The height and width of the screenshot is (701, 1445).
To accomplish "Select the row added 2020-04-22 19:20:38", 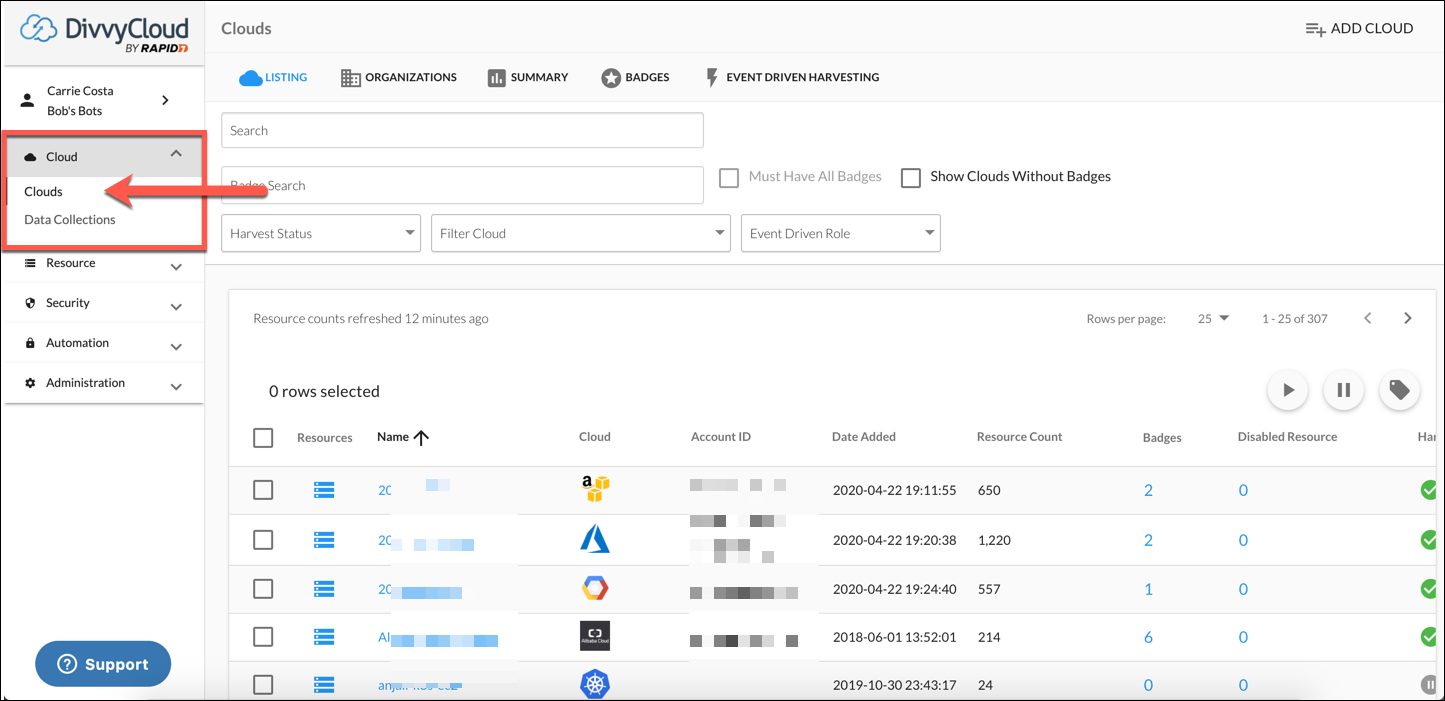I will pos(263,540).
